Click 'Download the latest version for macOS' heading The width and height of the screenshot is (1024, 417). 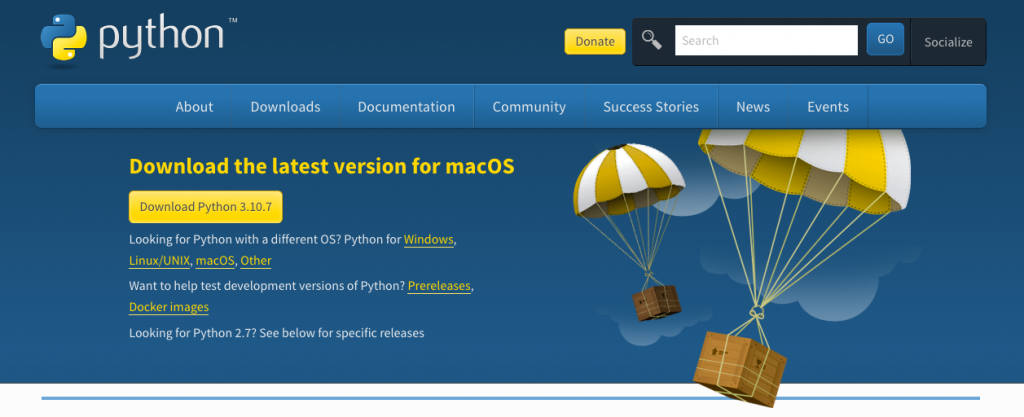[322, 166]
